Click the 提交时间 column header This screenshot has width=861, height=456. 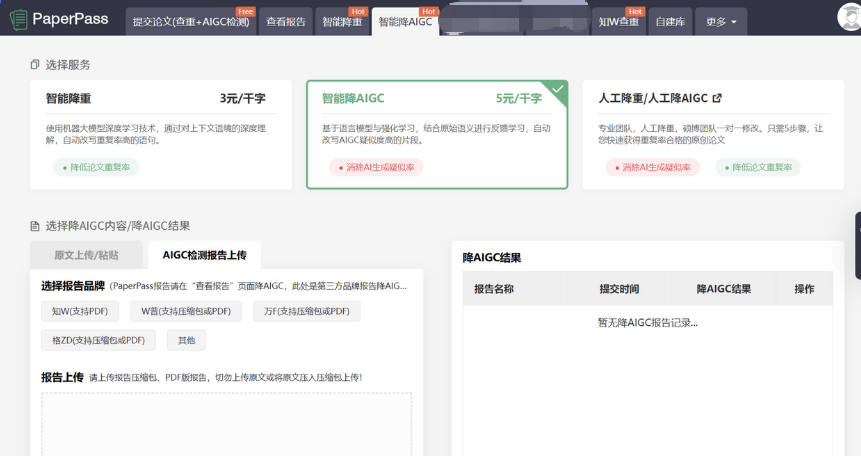coord(619,289)
